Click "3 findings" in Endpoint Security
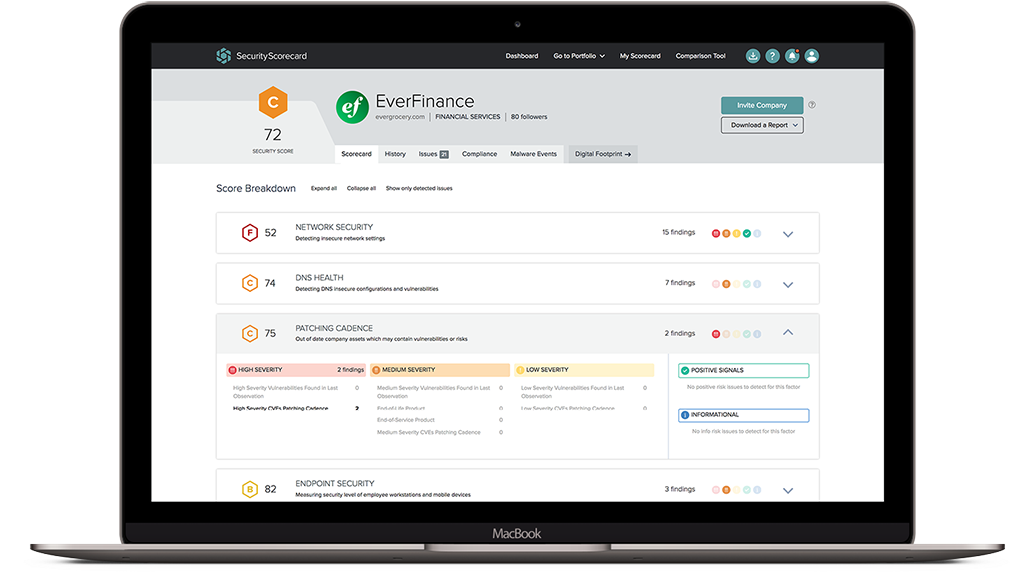 click(680, 489)
